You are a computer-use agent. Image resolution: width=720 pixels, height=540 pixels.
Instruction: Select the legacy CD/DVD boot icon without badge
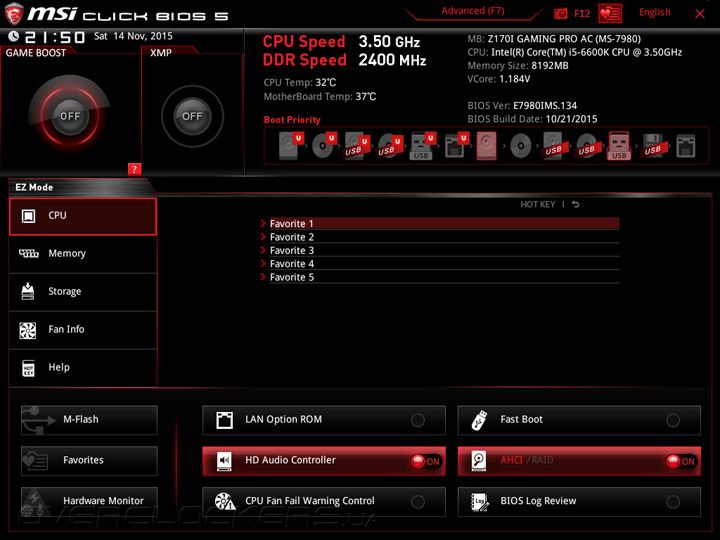point(521,146)
